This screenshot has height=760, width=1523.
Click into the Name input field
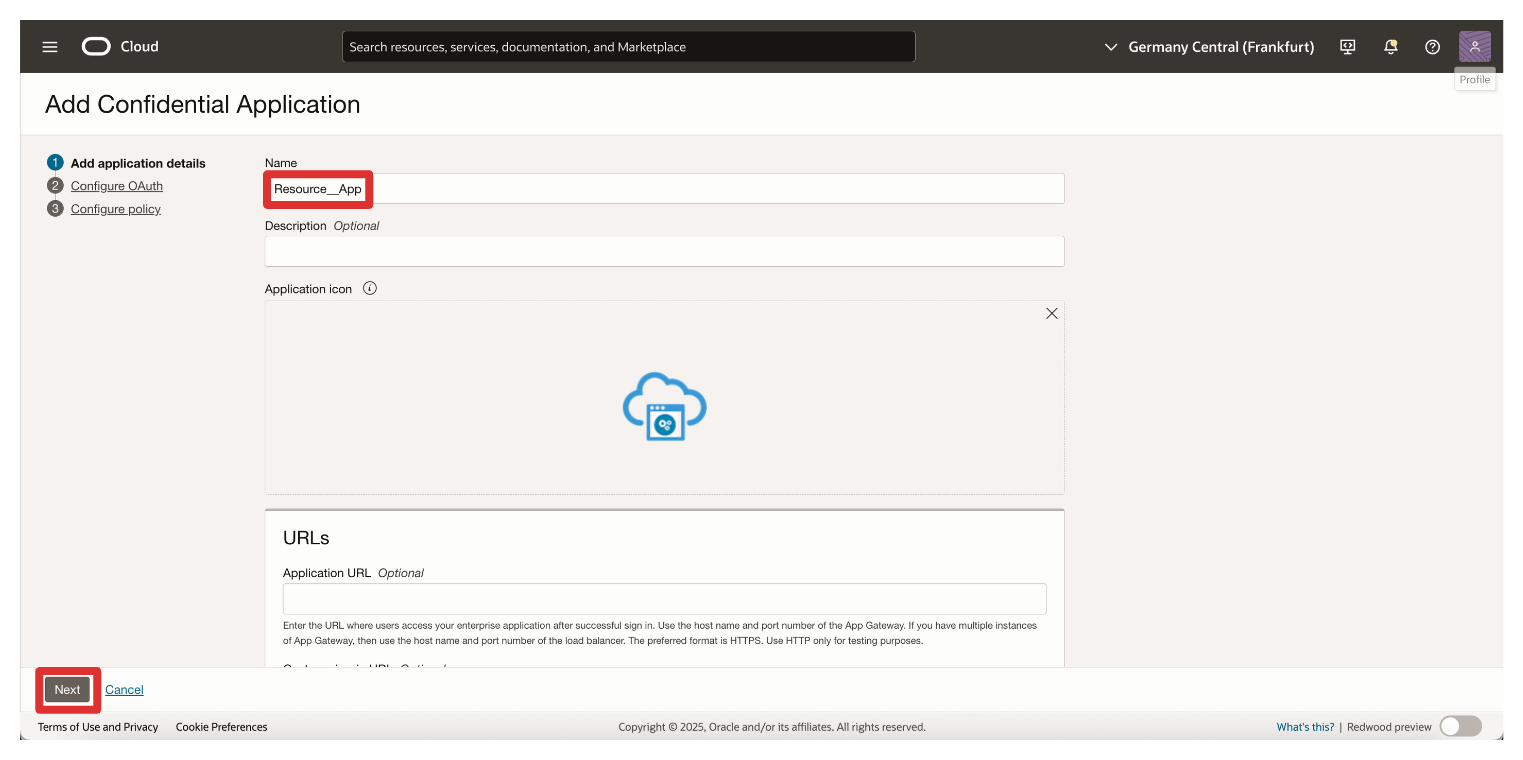coord(700,189)
